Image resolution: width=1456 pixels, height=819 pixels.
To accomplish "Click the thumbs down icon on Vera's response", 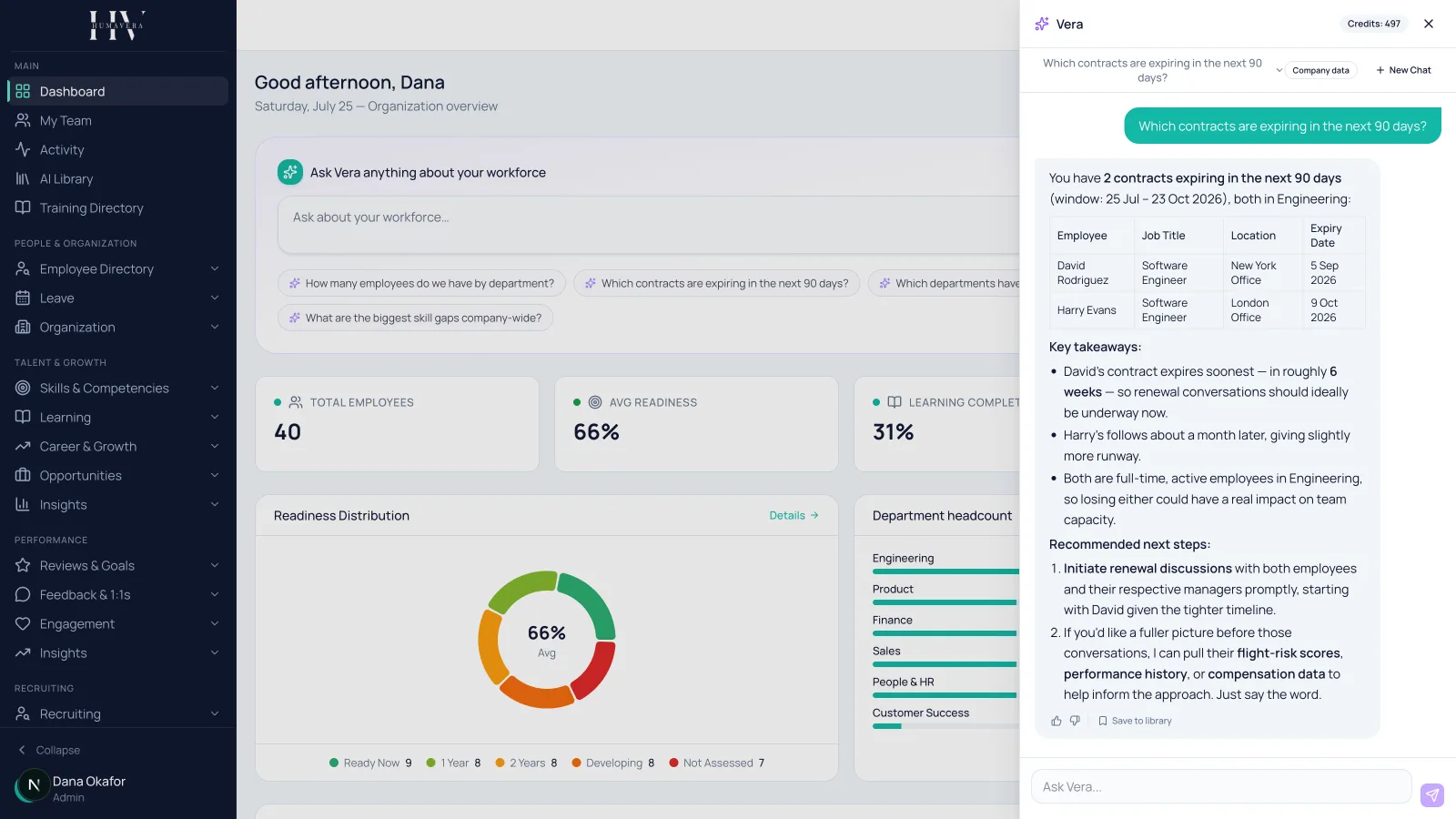I will pyautogui.click(x=1075, y=721).
